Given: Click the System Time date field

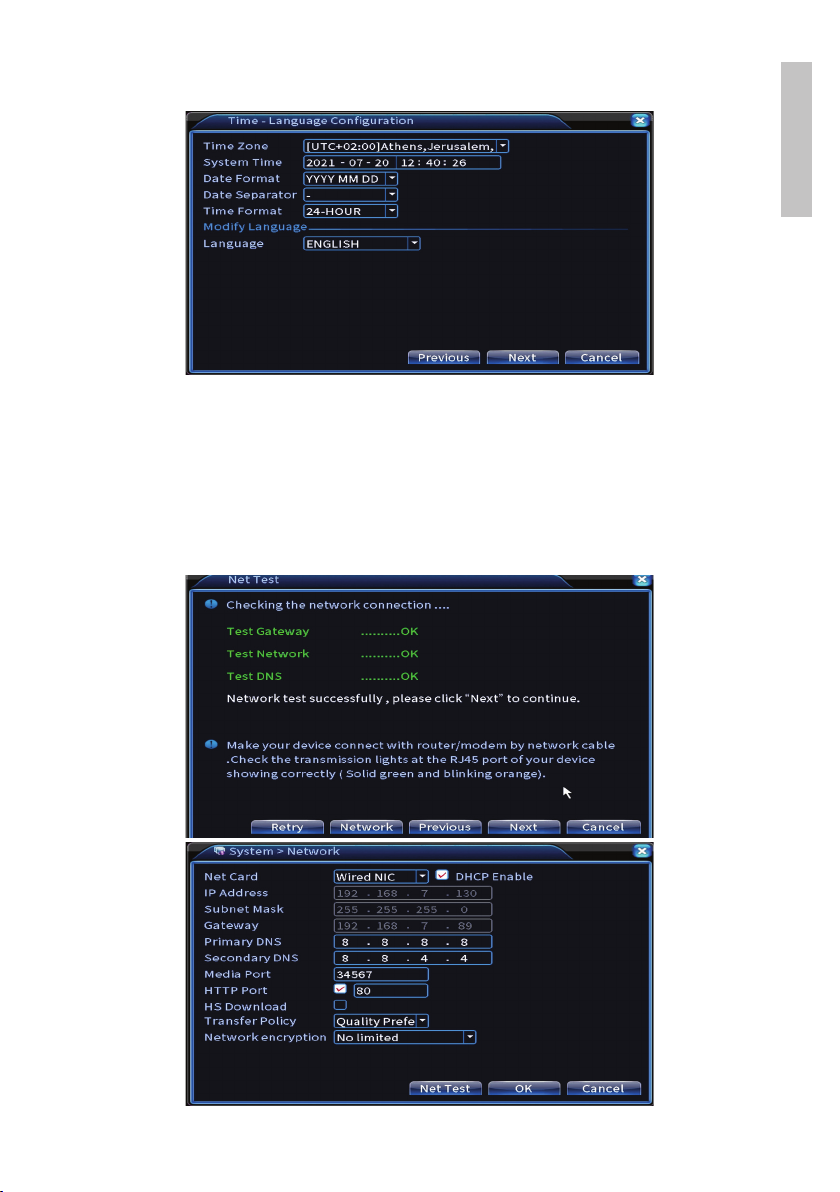Looking at the screenshot, I should tap(349, 163).
